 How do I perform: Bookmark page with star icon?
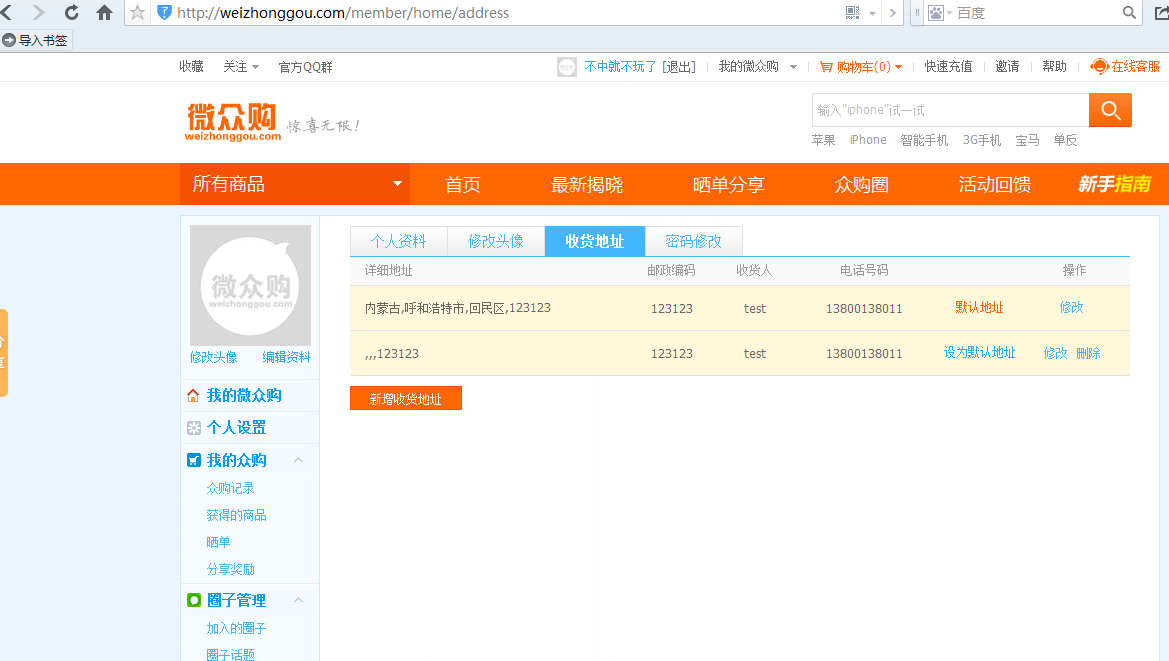click(x=137, y=13)
